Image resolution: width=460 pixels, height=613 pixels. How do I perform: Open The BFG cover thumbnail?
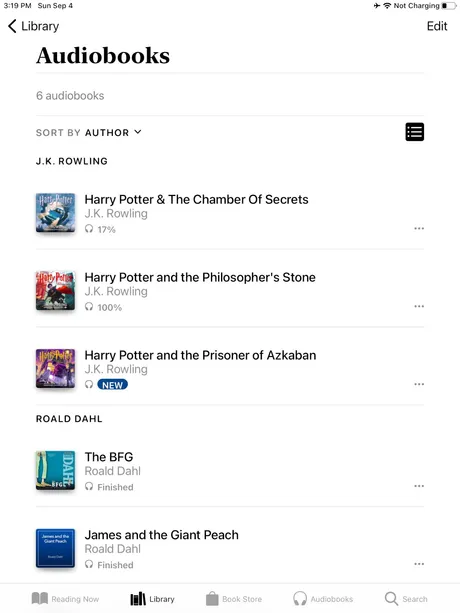point(55,470)
